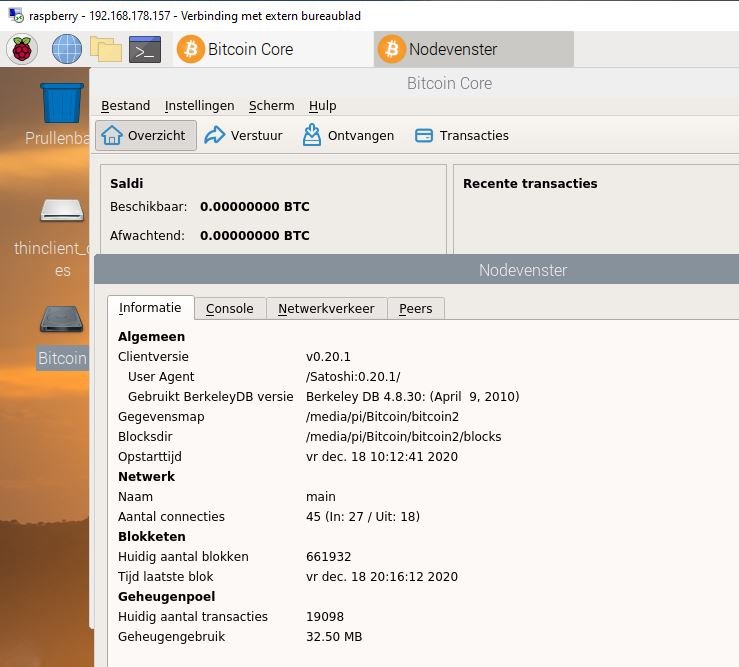This screenshot has width=739, height=667.
Task: Click the startup time vr dec. 18 10:12:41
Action: click(382, 456)
